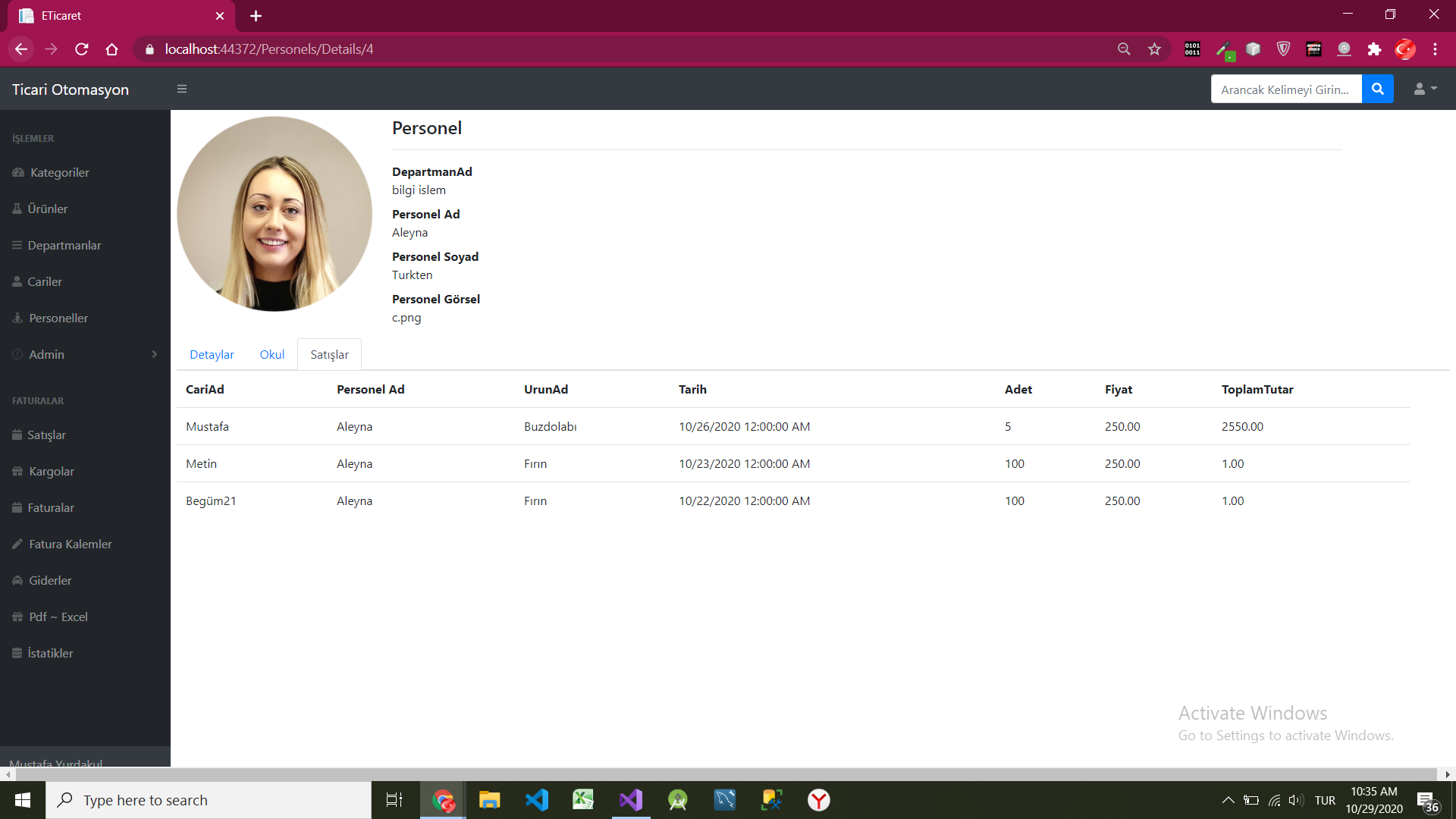Open the Cariler section icon
The image size is (1456, 819).
[x=16, y=281]
